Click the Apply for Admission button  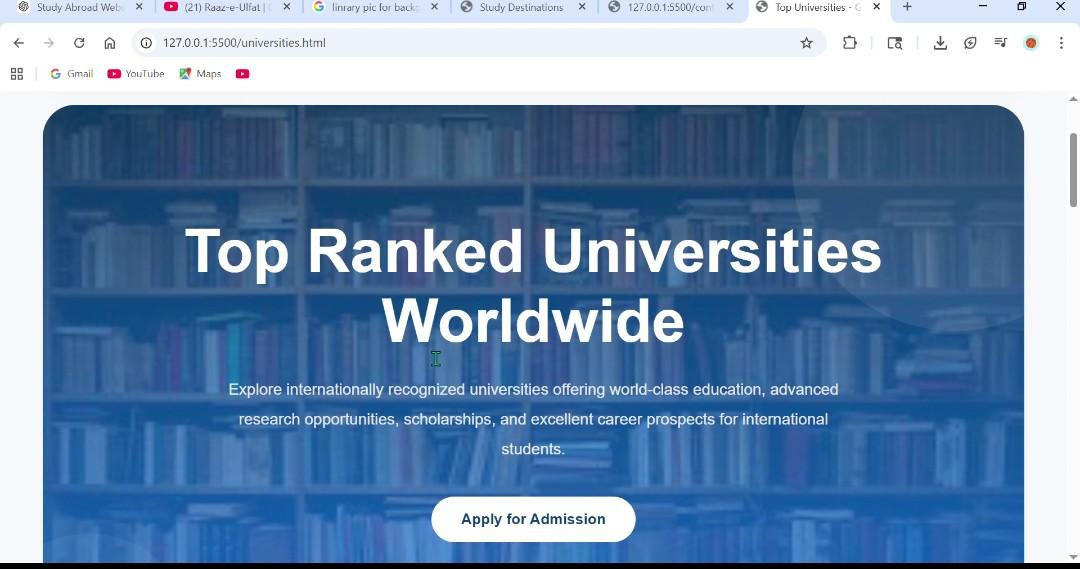click(x=533, y=519)
